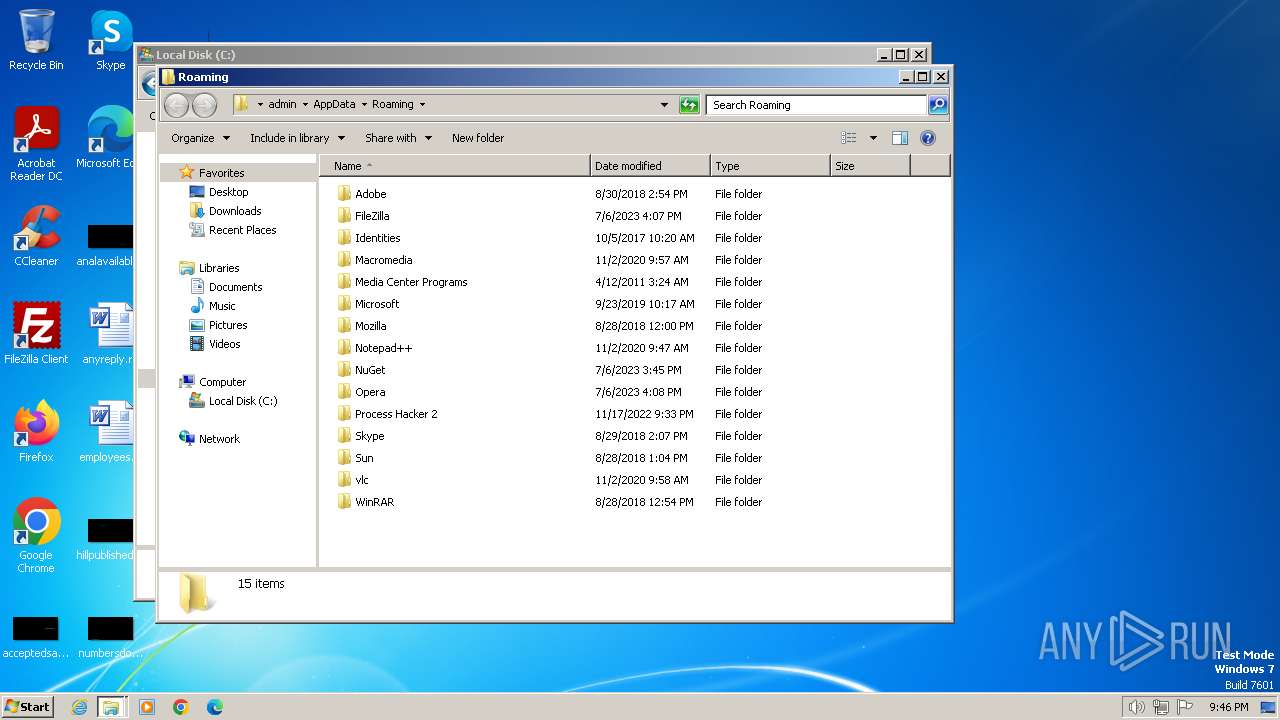Select Pictures library
This screenshot has height=720, width=1280.
click(228, 325)
